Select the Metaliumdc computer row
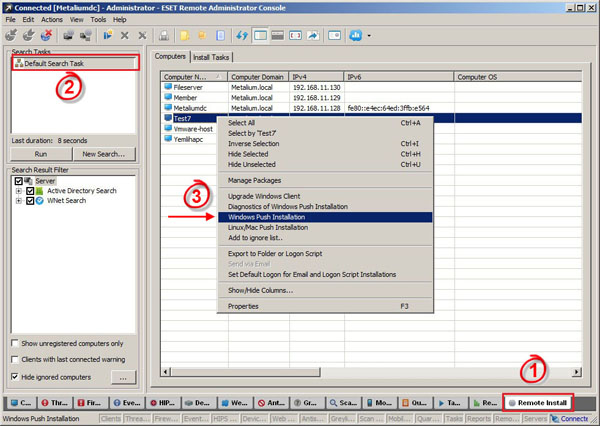 point(371,108)
